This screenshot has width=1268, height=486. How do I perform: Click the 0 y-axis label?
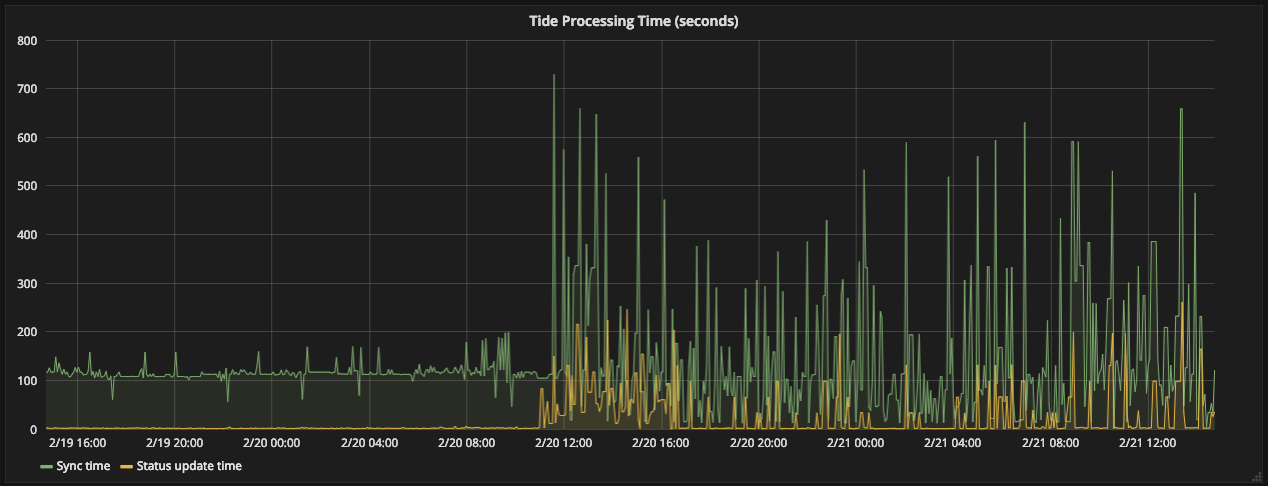(x=34, y=429)
